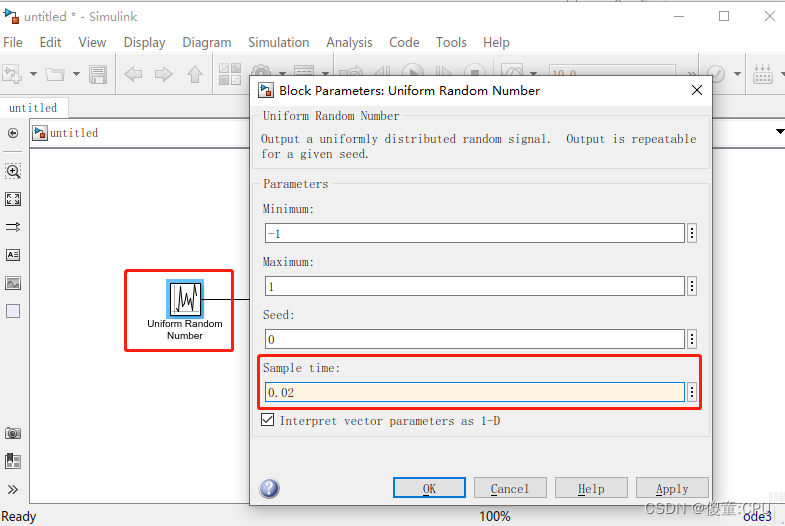
Task: Expand the Open folder dropdown arrow
Action: pyautogui.click(x=76, y=74)
